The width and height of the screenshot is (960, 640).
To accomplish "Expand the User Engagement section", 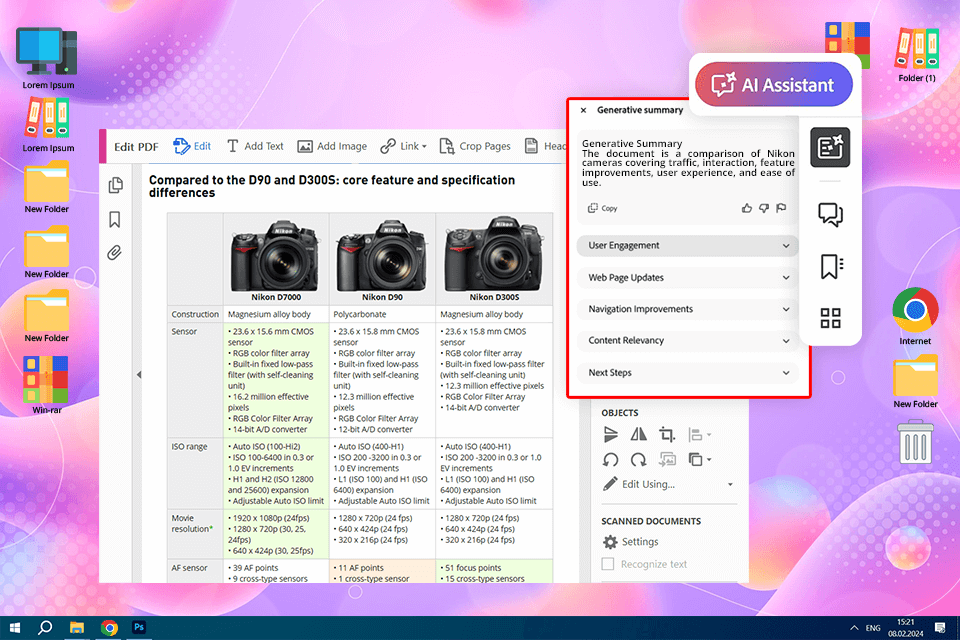I will coord(688,246).
